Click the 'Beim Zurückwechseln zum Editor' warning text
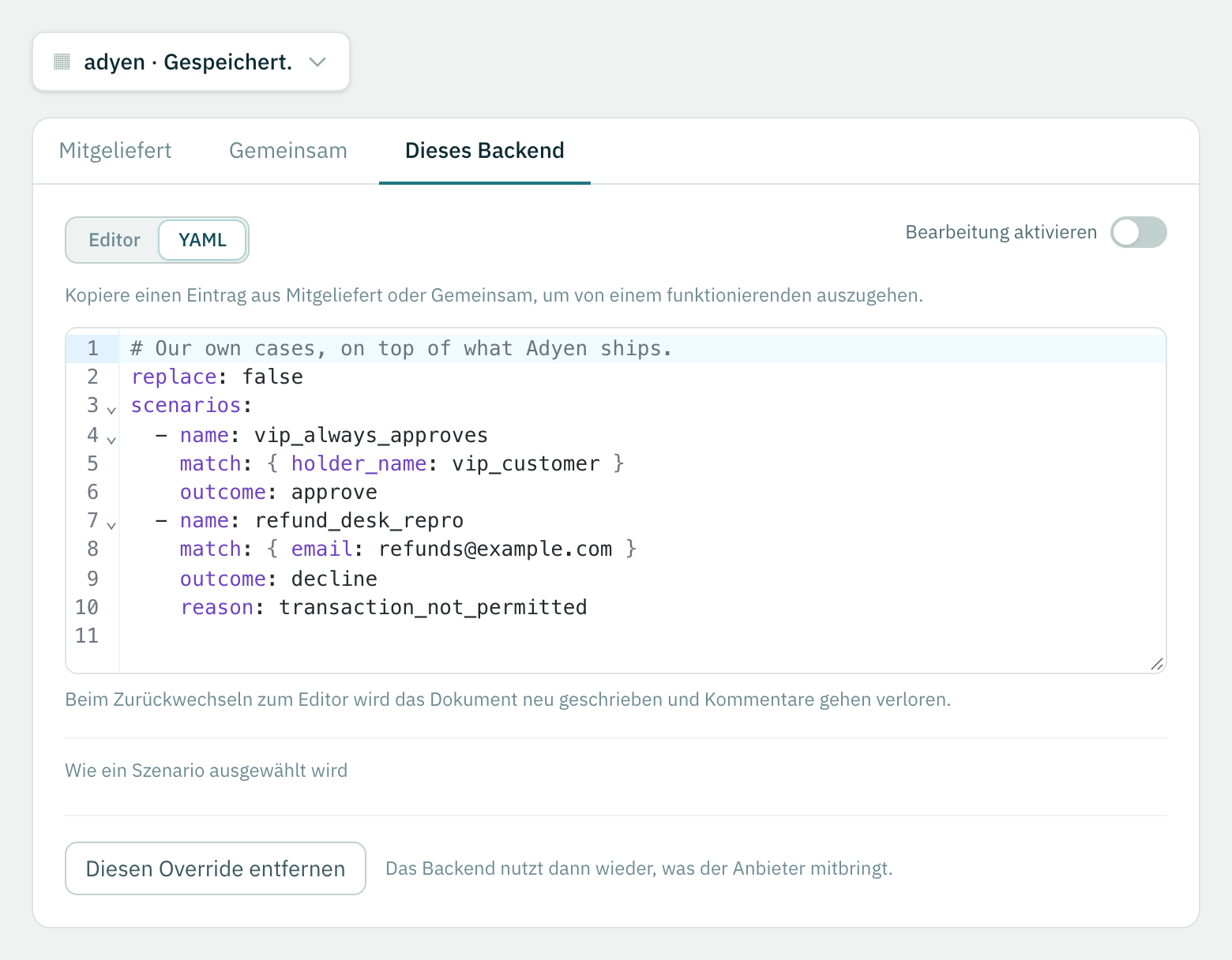Viewport: 1232px width, 960px height. (508, 699)
